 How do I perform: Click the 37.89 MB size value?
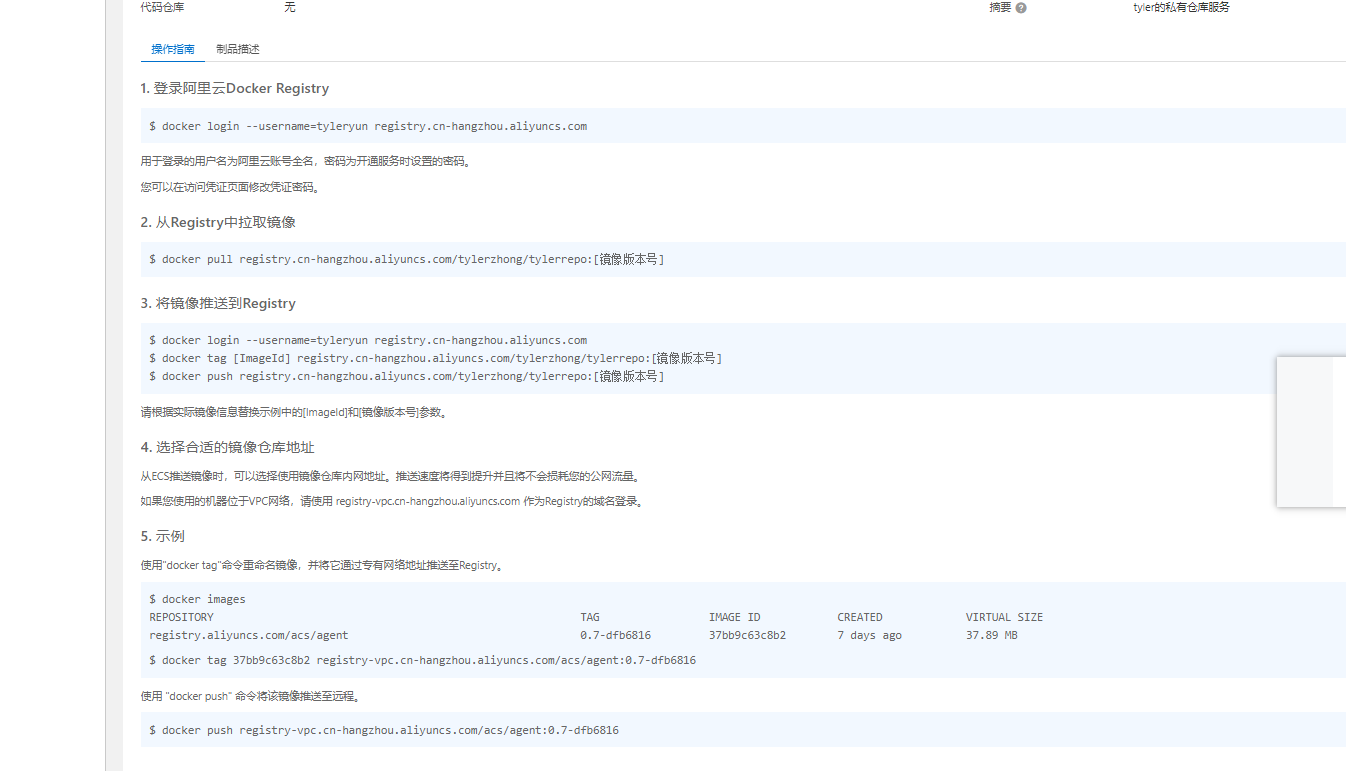click(x=992, y=635)
